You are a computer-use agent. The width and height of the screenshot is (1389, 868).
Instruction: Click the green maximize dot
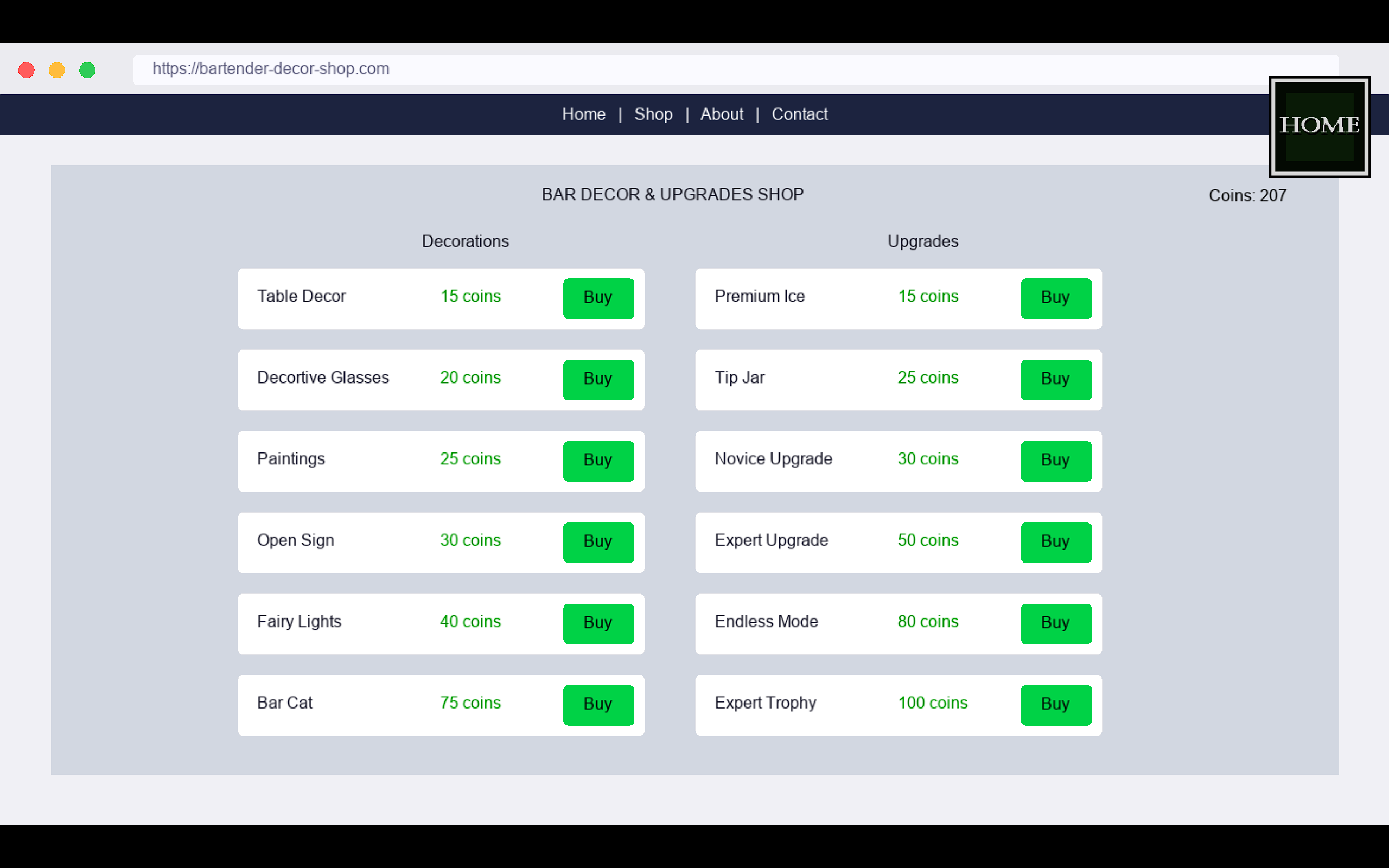pos(87,70)
